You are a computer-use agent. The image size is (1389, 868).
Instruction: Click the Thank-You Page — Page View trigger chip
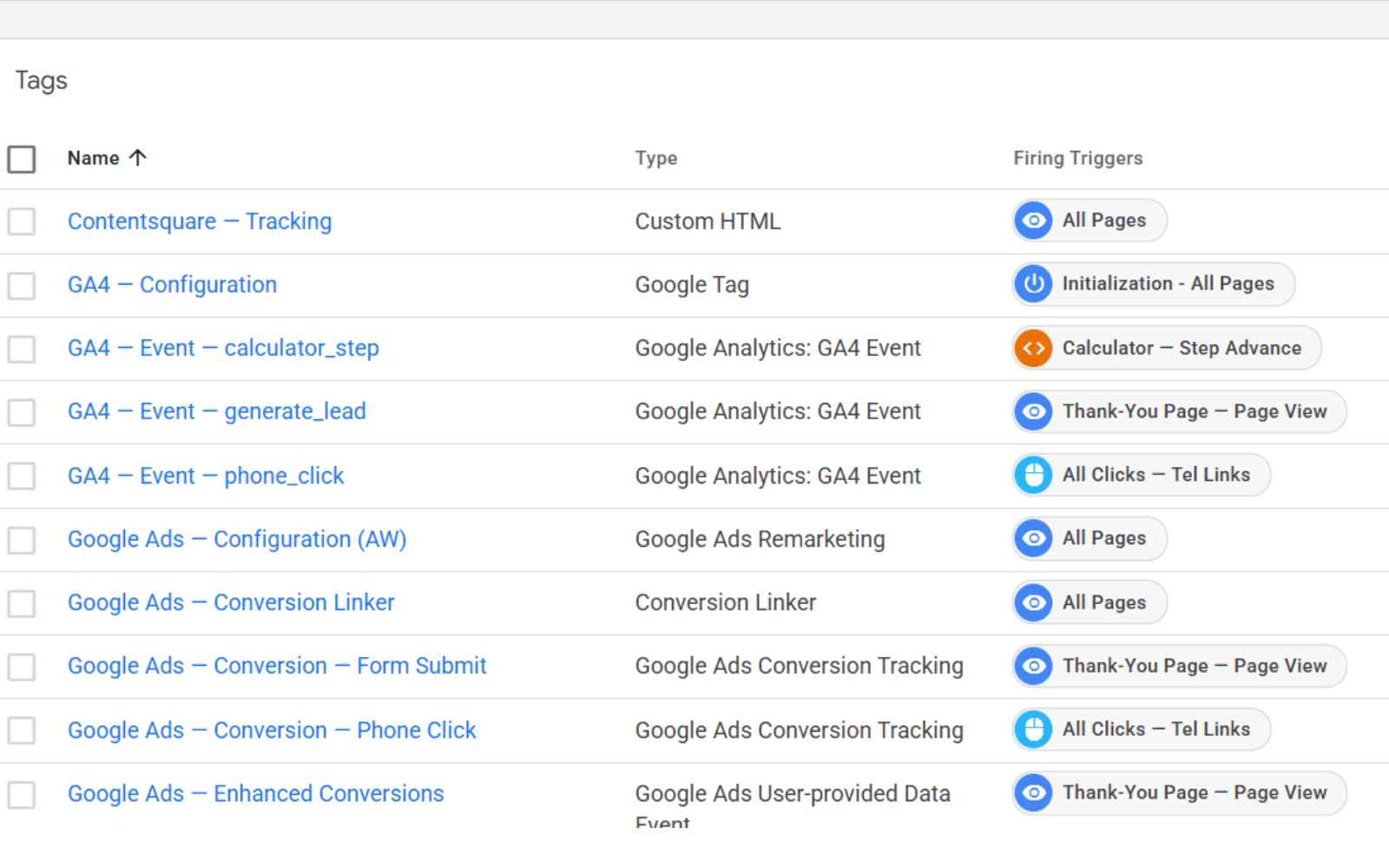point(1176,411)
